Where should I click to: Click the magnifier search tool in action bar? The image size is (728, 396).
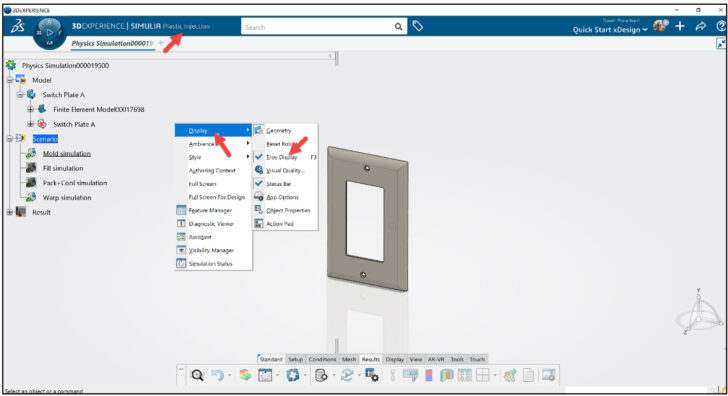point(197,375)
